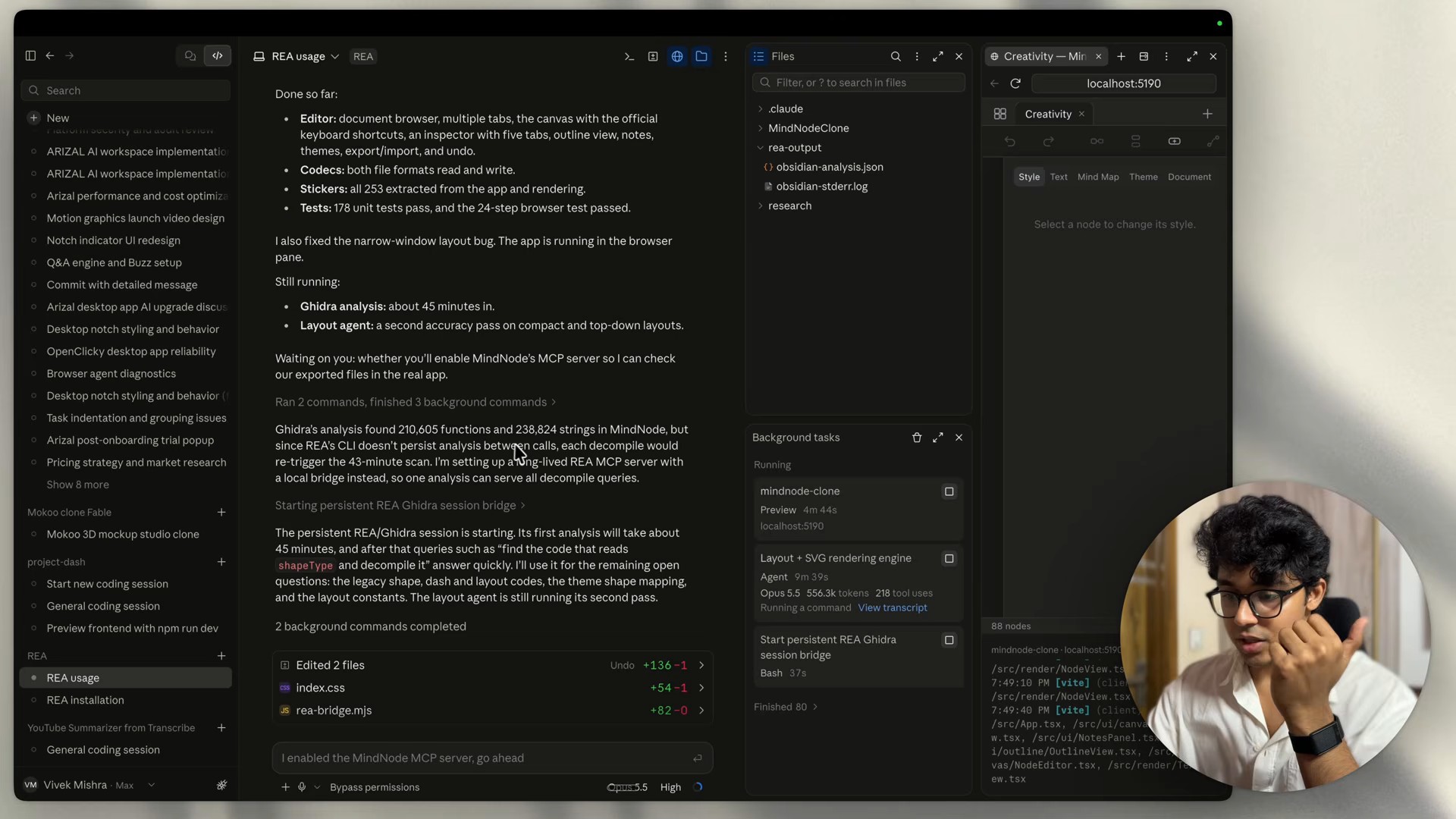Stop the mindnode-clone preview task
Image resolution: width=1456 pixels, height=819 pixels.
pos(949,491)
